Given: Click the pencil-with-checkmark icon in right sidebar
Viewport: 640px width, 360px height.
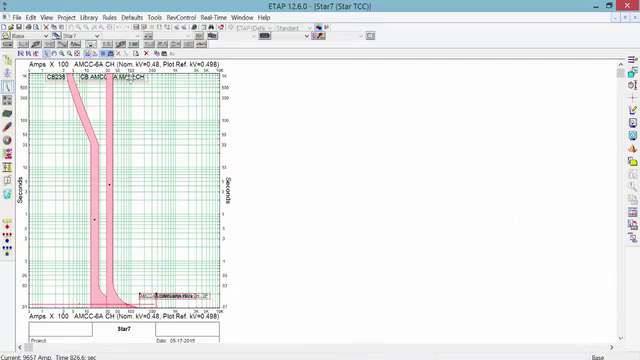Looking at the screenshot, I should [x=633, y=110].
